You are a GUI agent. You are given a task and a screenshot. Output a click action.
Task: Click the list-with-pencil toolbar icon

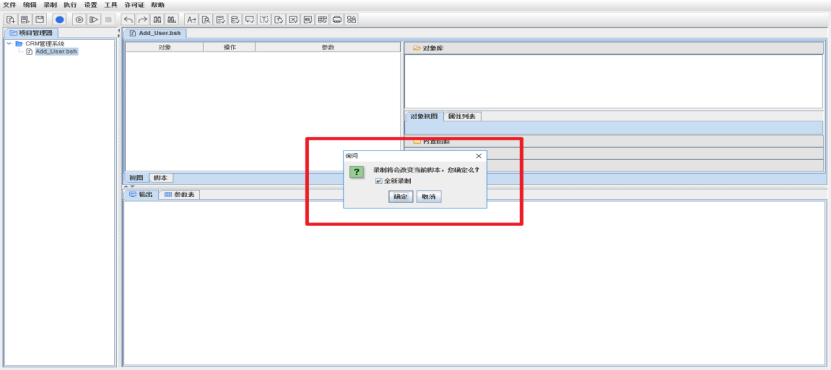[x=220, y=20]
